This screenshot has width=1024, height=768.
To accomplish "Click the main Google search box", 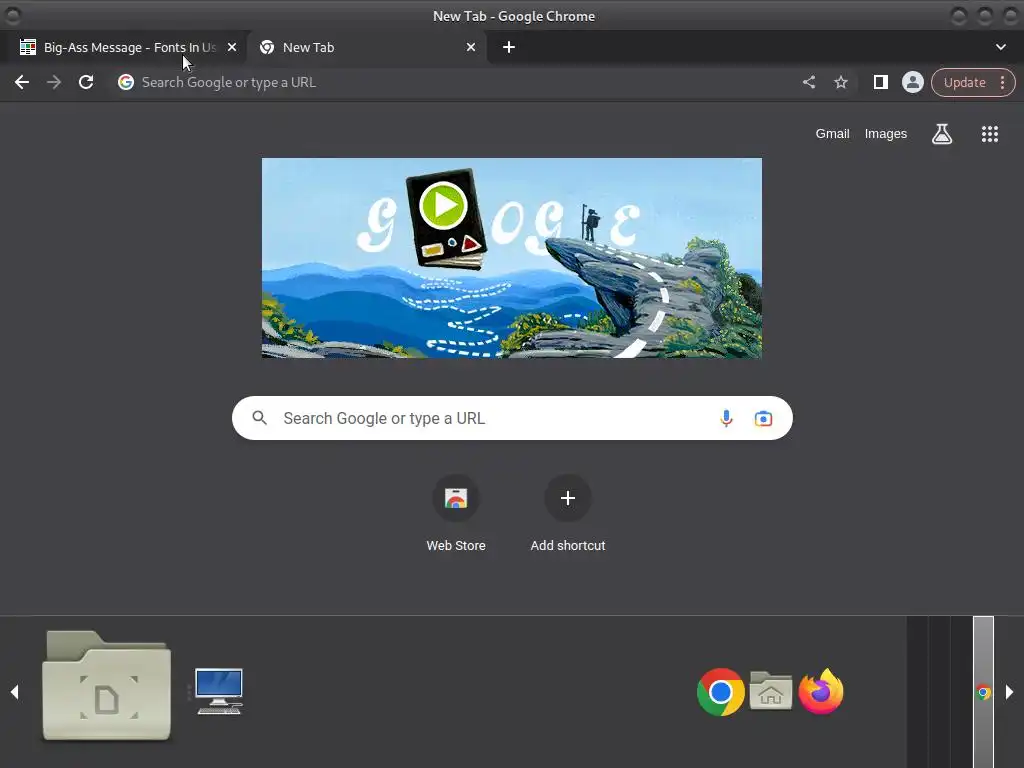I will pos(512,418).
